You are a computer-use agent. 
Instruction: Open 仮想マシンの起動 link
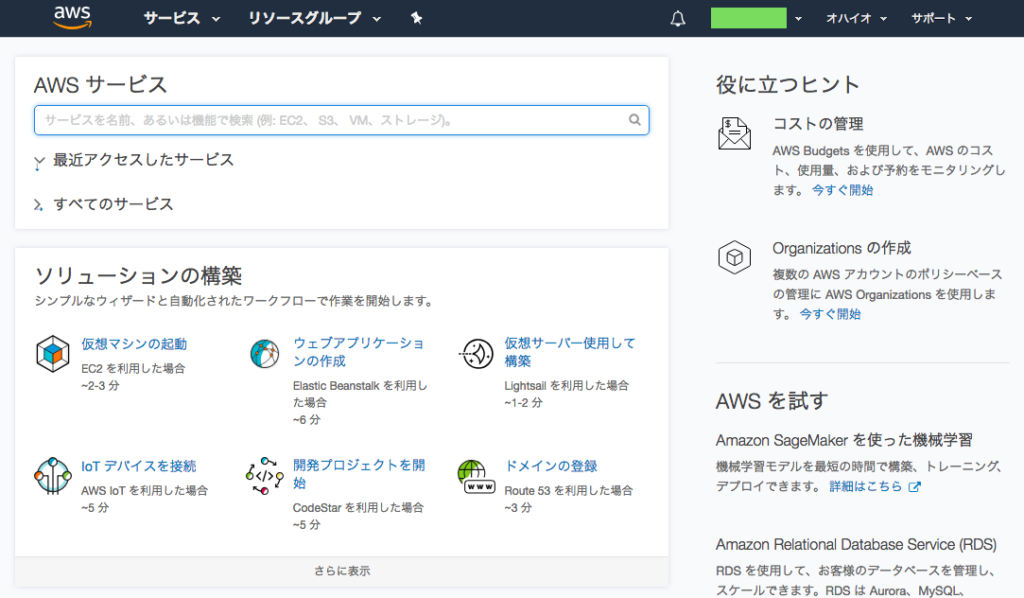pos(134,344)
